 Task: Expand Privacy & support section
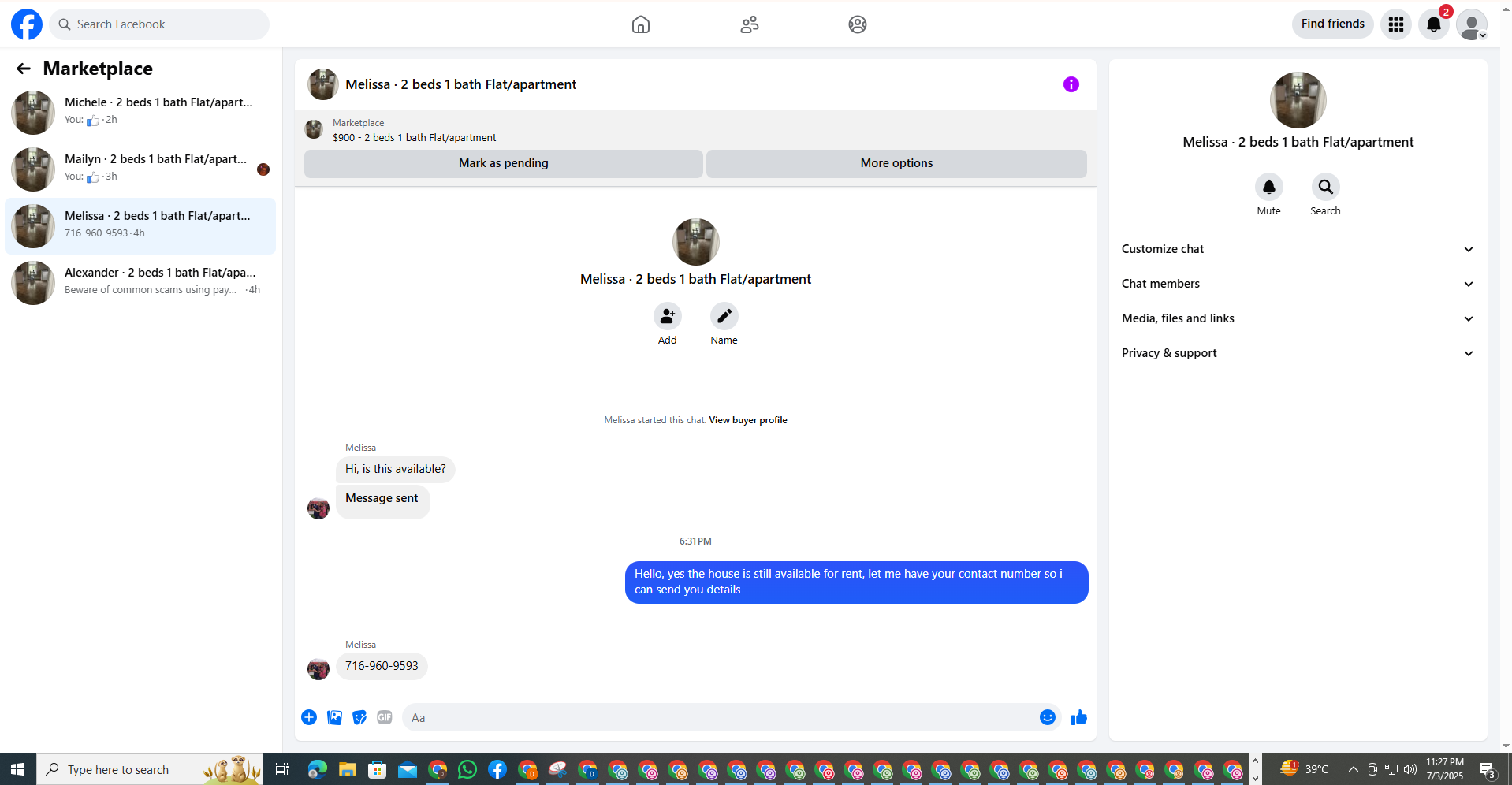click(1298, 353)
